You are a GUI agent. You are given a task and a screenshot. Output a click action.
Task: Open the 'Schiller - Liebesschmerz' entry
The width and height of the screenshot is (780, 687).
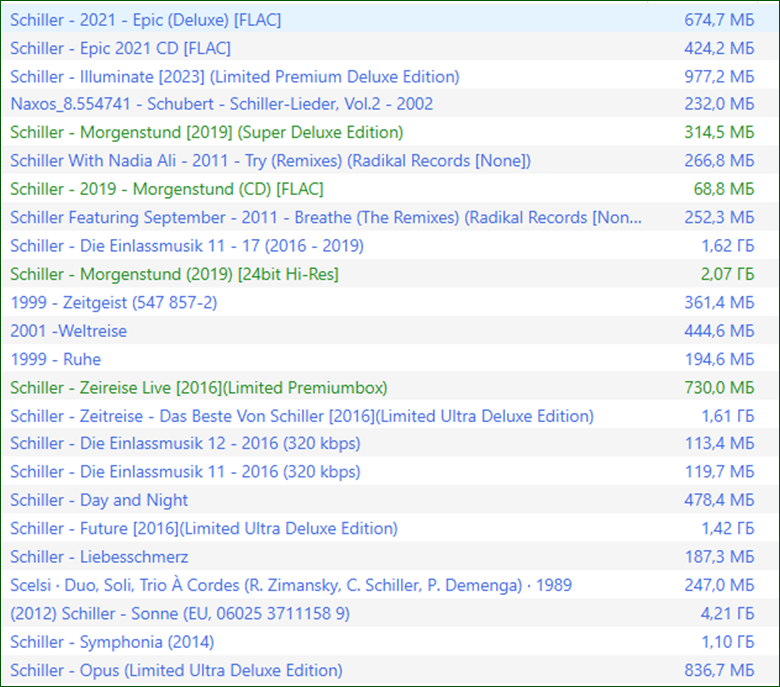[x=99, y=556]
